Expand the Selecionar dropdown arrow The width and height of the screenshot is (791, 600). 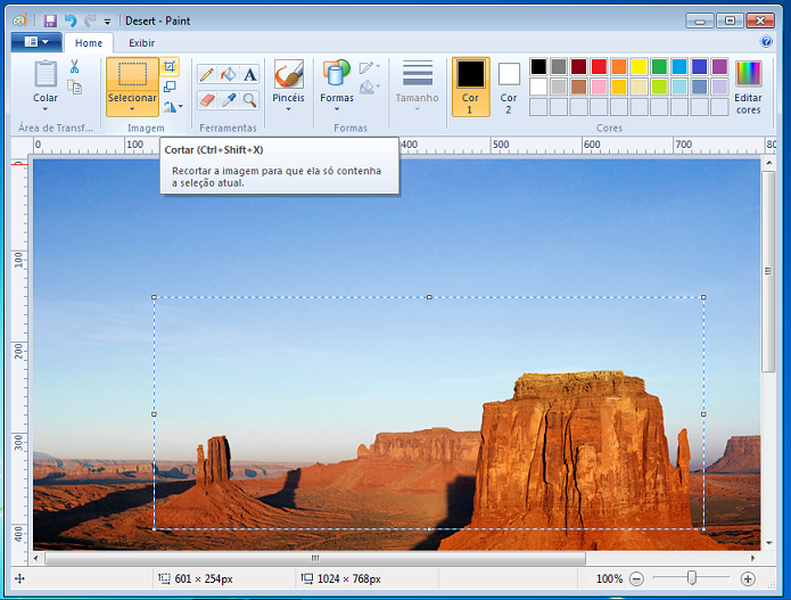click(x=132, y=109)
